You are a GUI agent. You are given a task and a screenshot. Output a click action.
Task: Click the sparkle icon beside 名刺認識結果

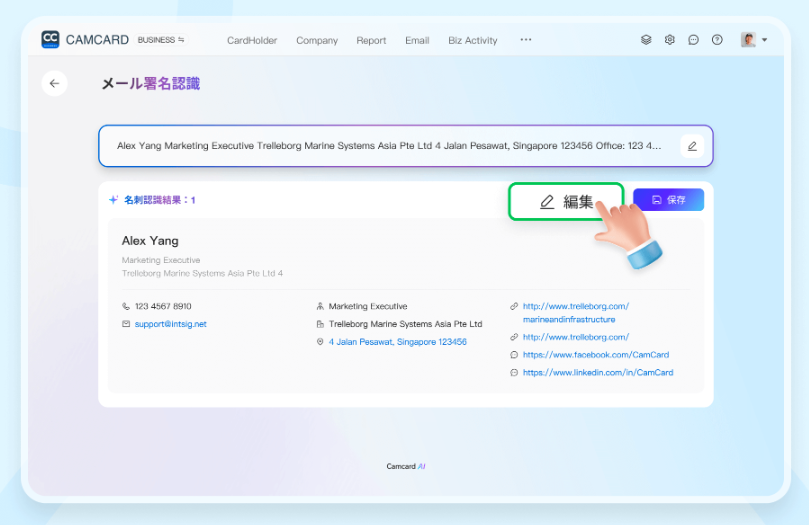114,200
